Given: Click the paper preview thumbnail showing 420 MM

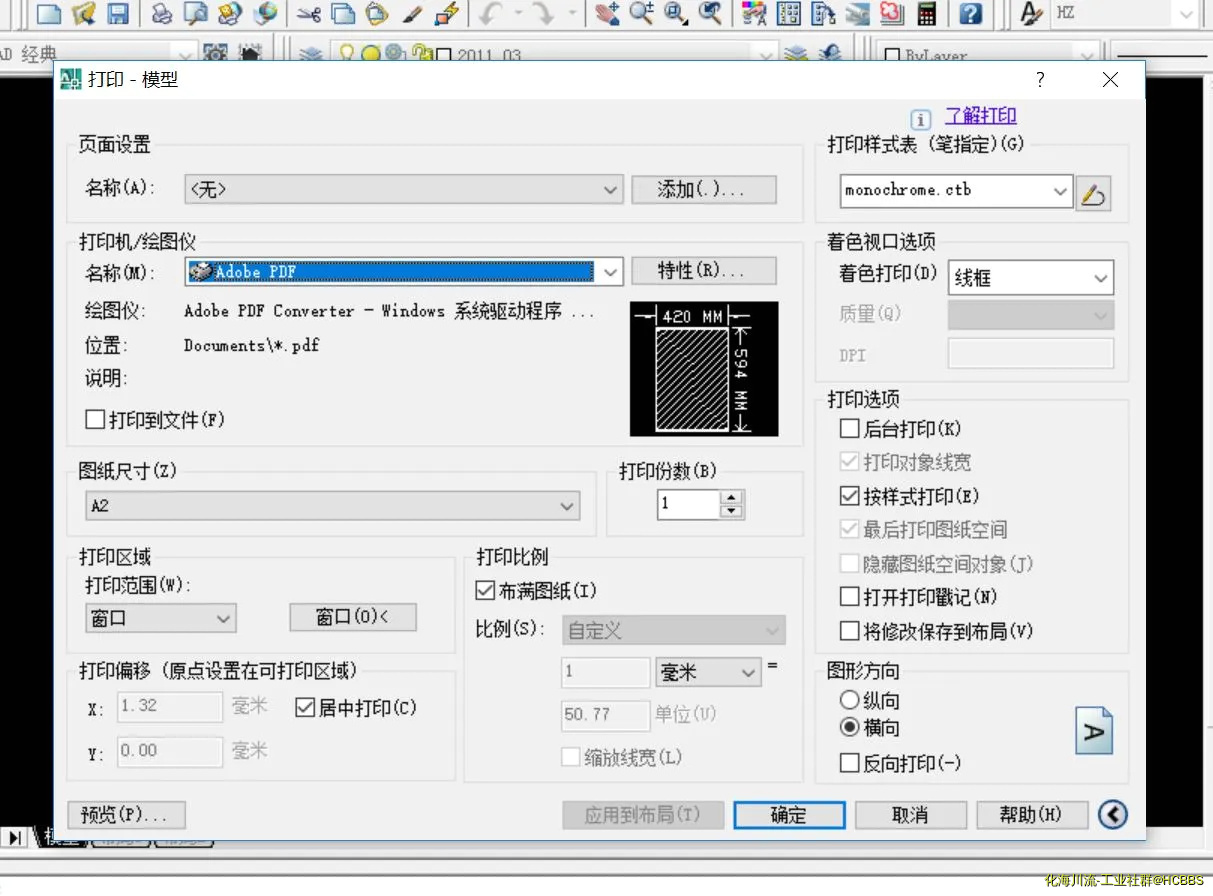Looking at the screenshot, I should tap(704, 369).
